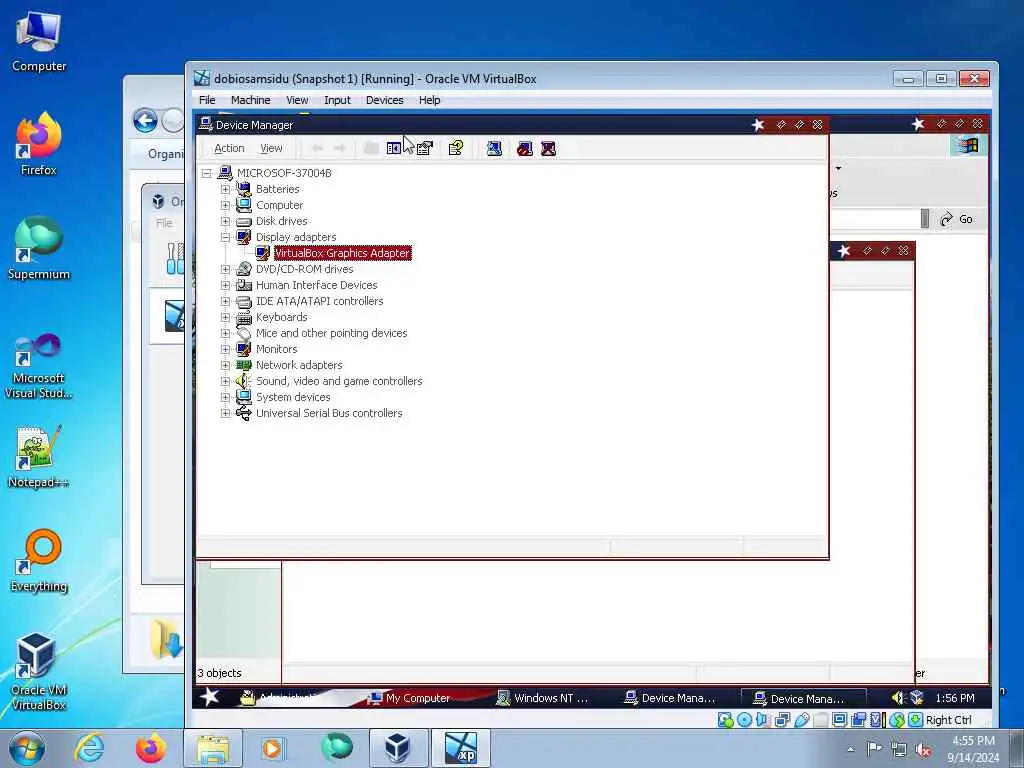Screen dimensions: 1024x768
Task: Click the Windows Media Player host taskbar icon
Action: click(x=272, y=748)
